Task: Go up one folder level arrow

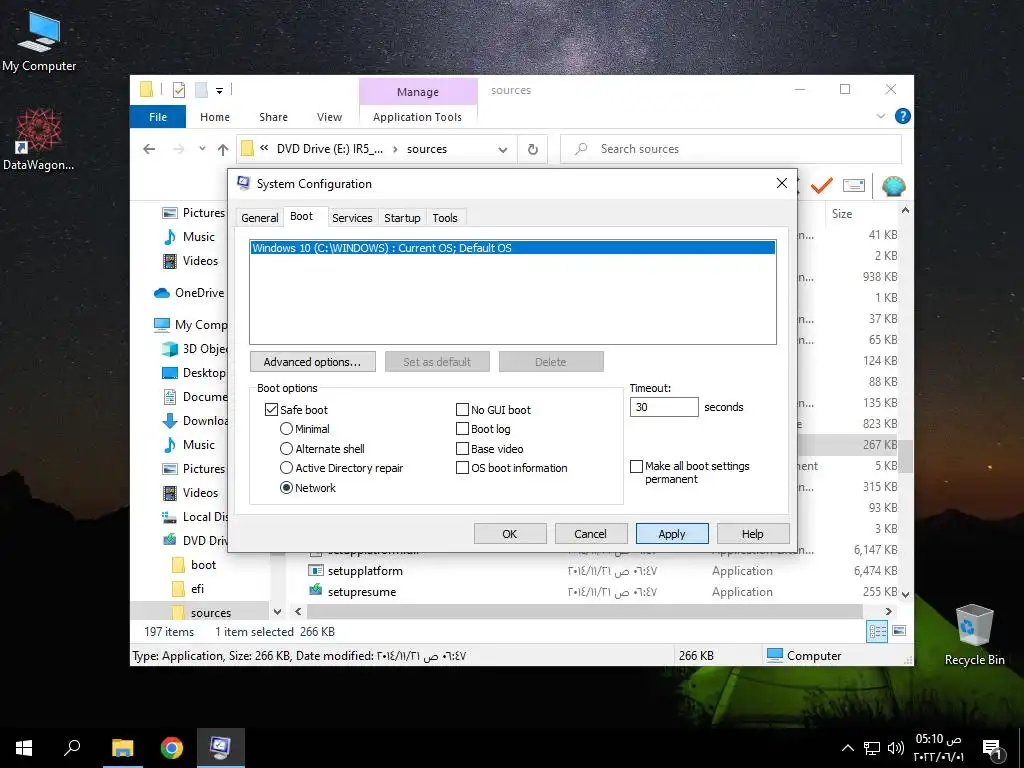Action: pyautogui.click(x=223, y=150)
